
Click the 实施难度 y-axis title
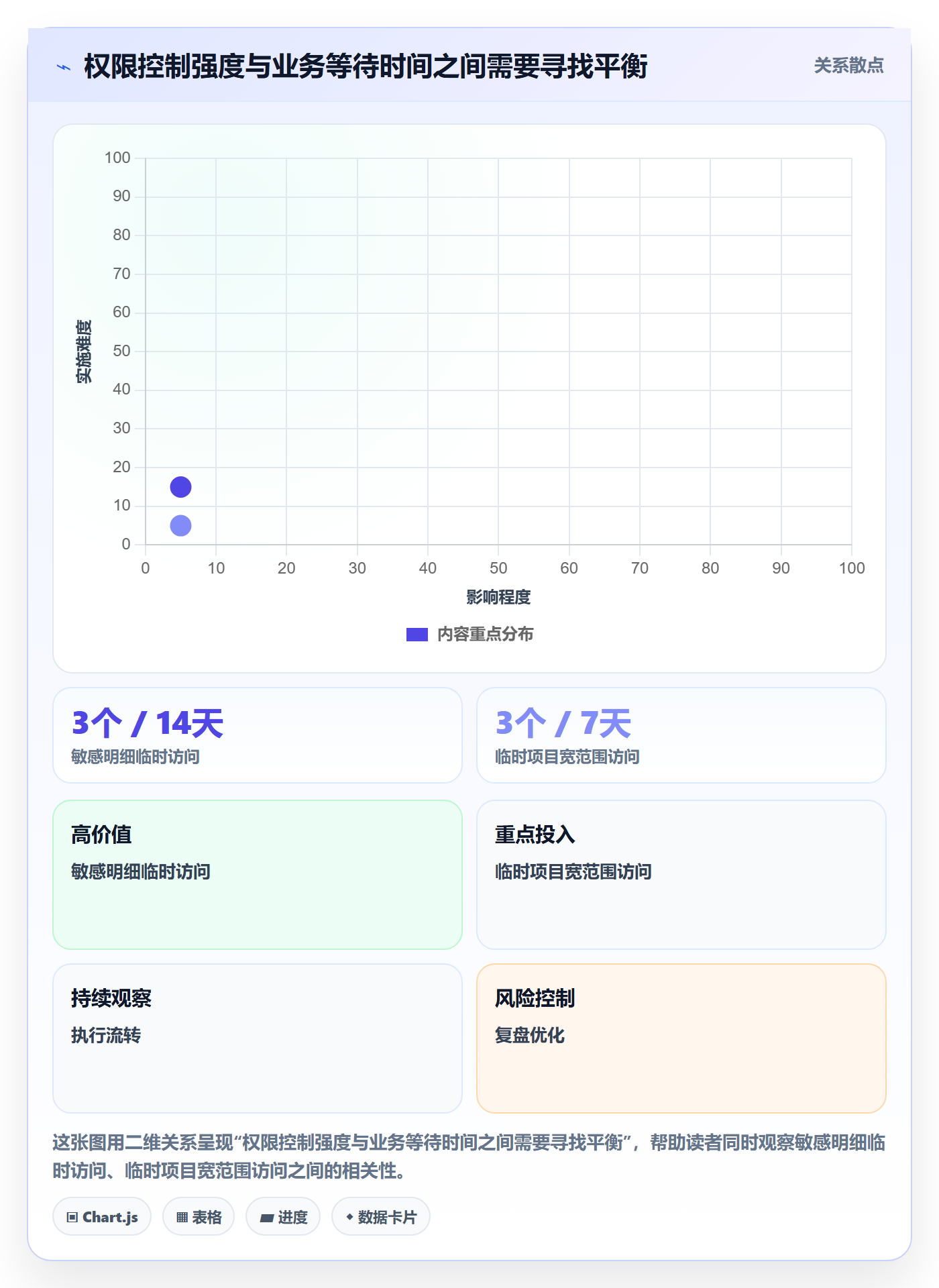84,352
